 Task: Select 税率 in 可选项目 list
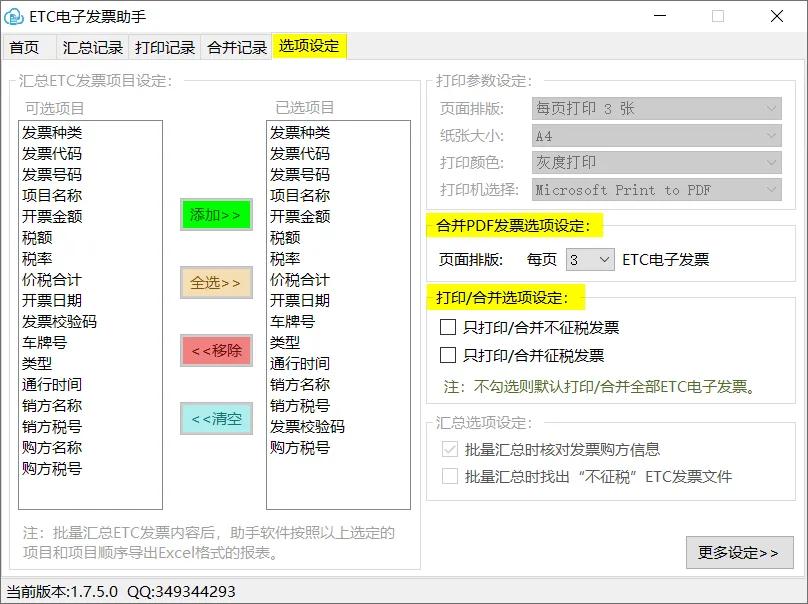tap(37, 259)
